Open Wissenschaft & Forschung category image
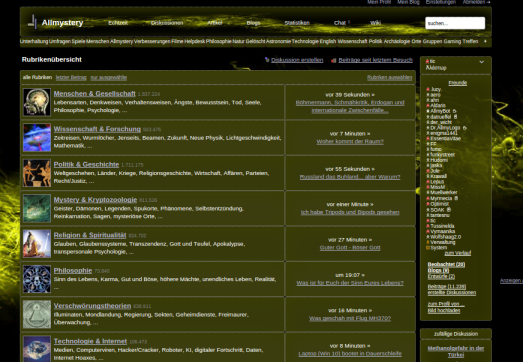 click(37, 137)
